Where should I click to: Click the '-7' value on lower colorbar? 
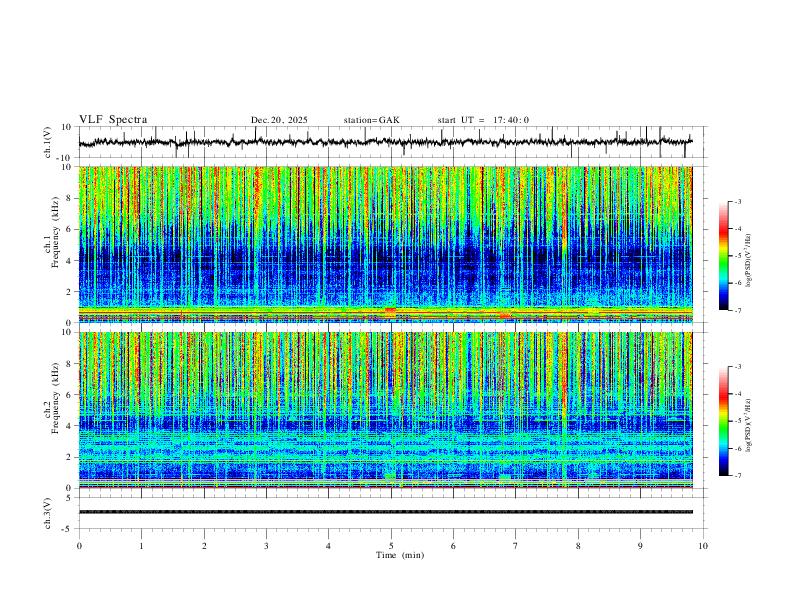[x=737, y=476]
